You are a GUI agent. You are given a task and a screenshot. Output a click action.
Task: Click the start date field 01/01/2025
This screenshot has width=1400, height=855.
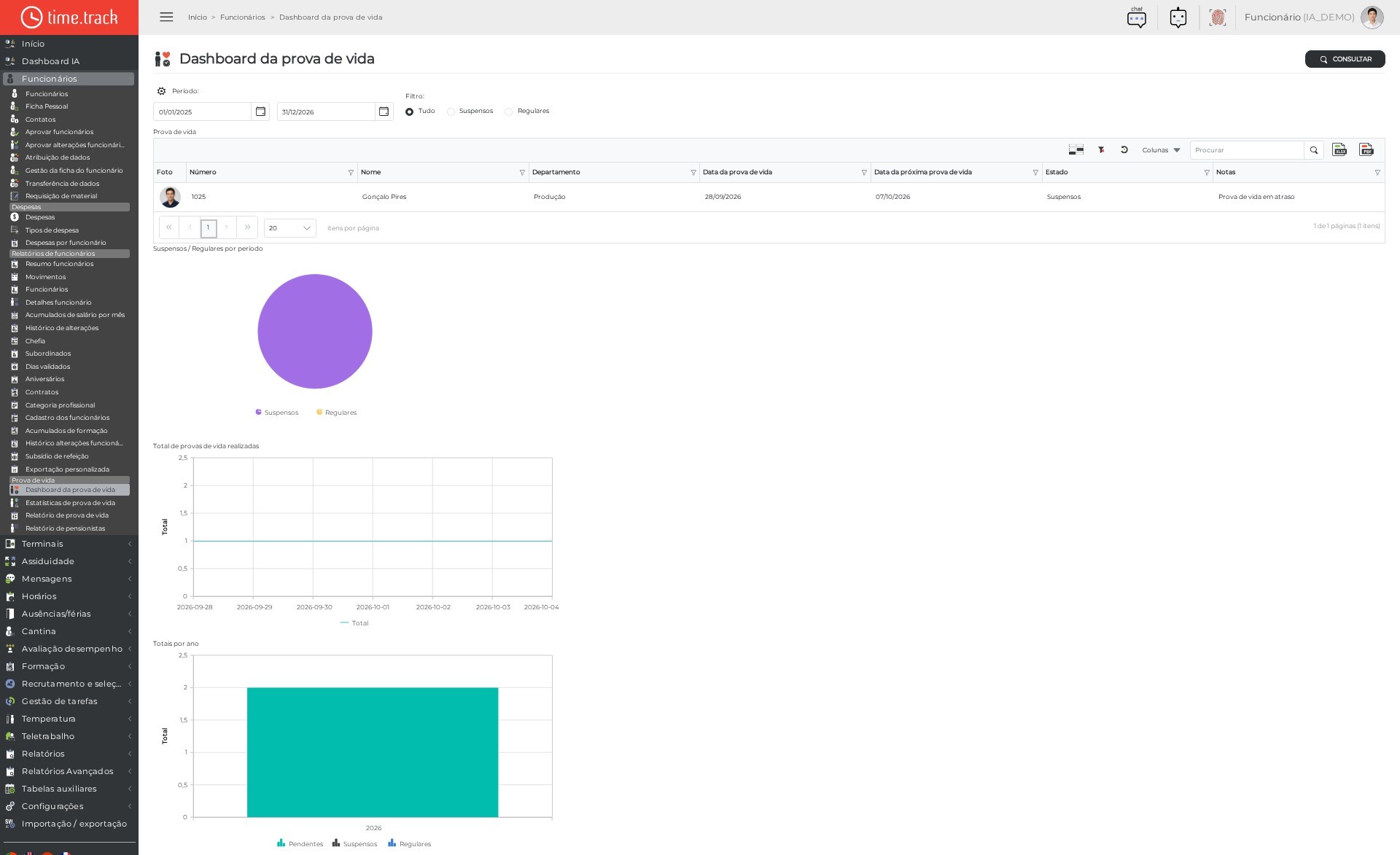tap(202, 112)
